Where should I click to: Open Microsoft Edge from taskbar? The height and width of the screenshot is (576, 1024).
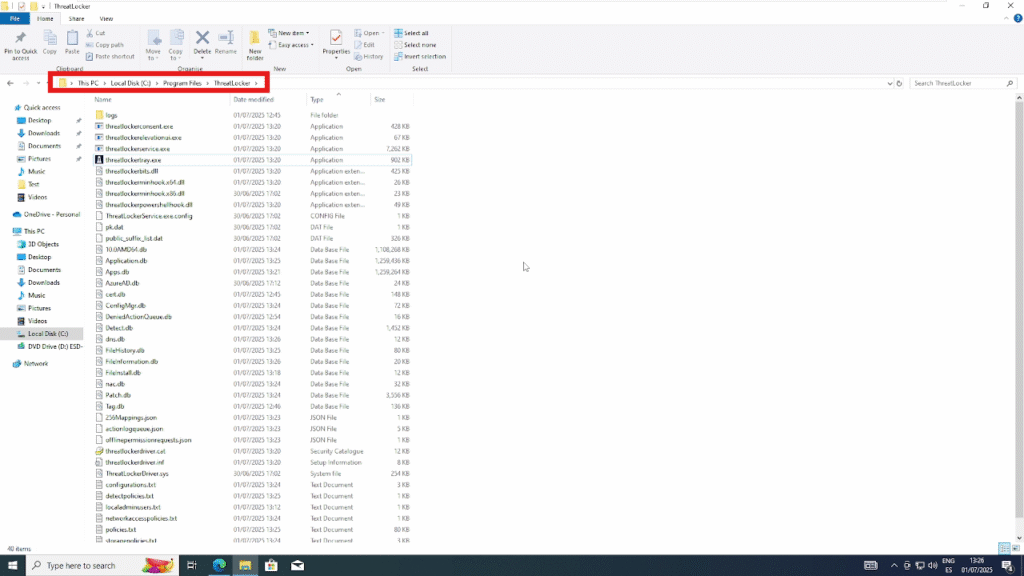tap(219, 565)
